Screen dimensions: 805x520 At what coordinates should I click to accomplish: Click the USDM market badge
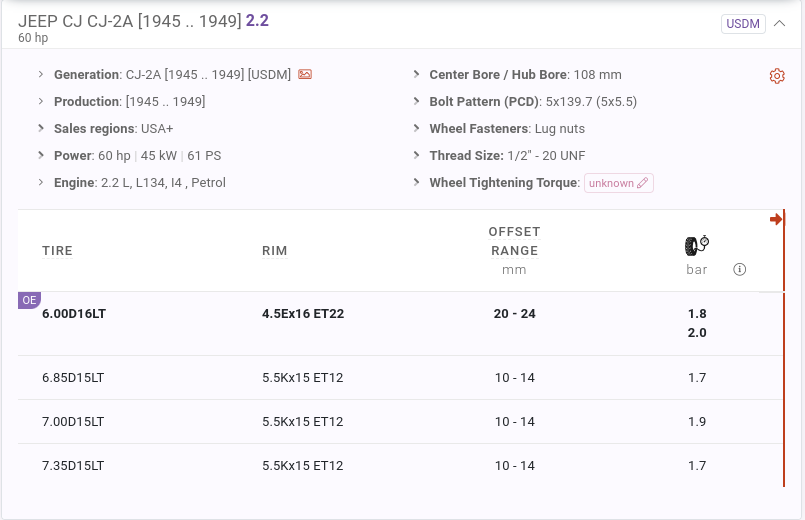(x=743, y=24)
